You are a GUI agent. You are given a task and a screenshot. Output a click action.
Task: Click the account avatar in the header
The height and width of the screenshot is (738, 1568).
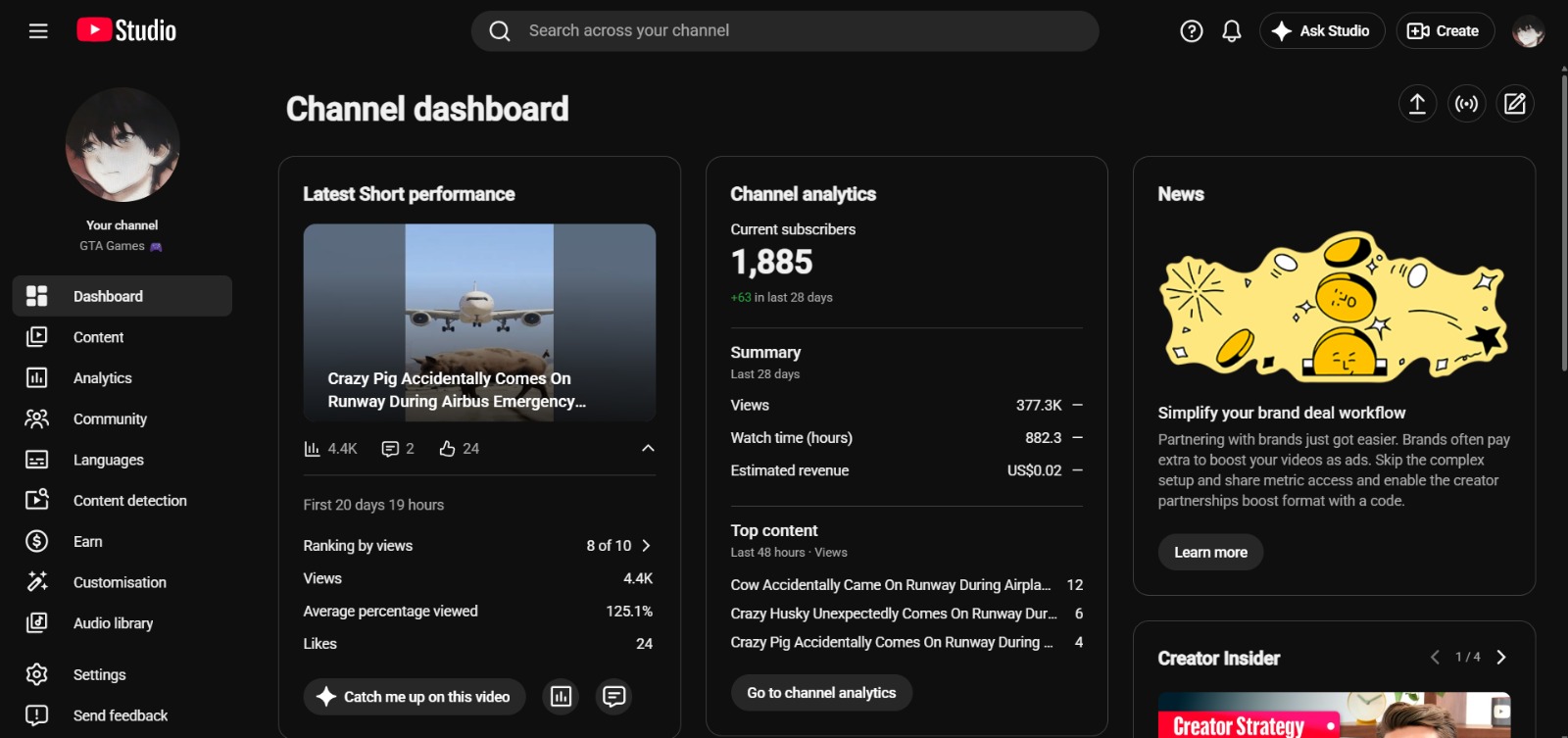click(1529, 31)
